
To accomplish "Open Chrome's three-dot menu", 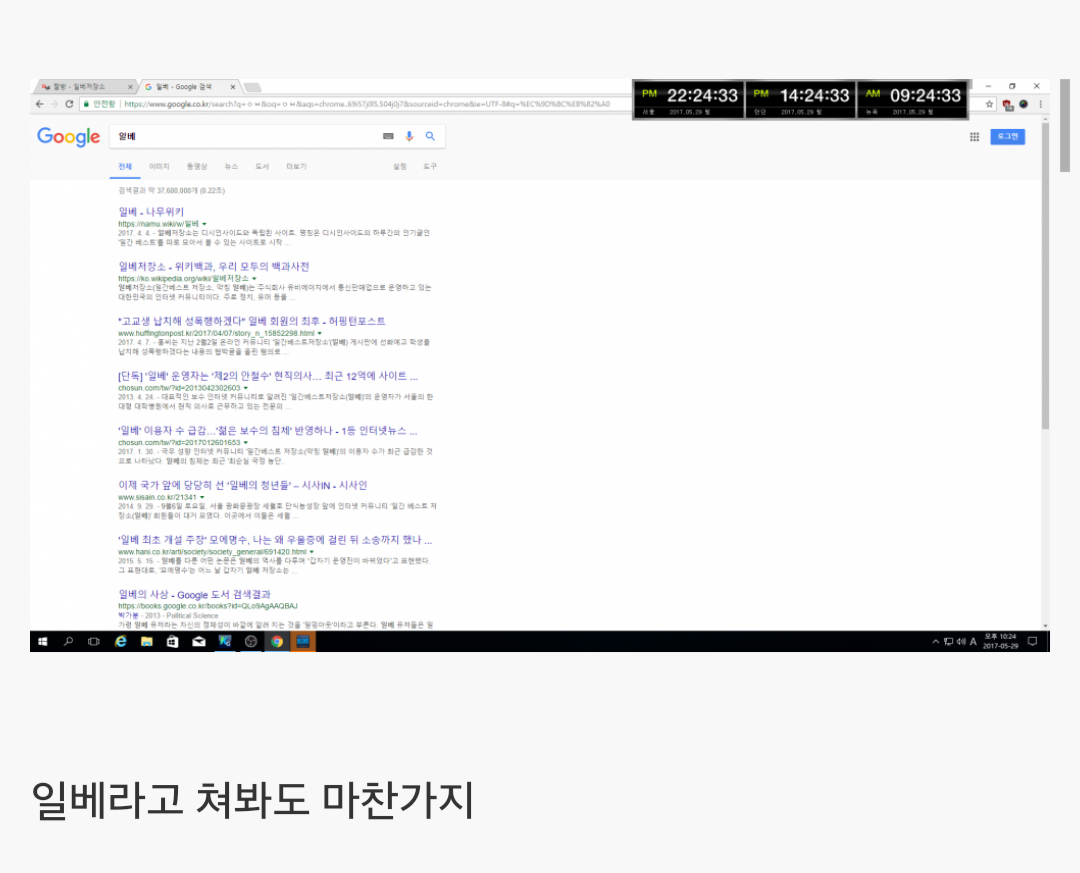I will coord(1040,104).
